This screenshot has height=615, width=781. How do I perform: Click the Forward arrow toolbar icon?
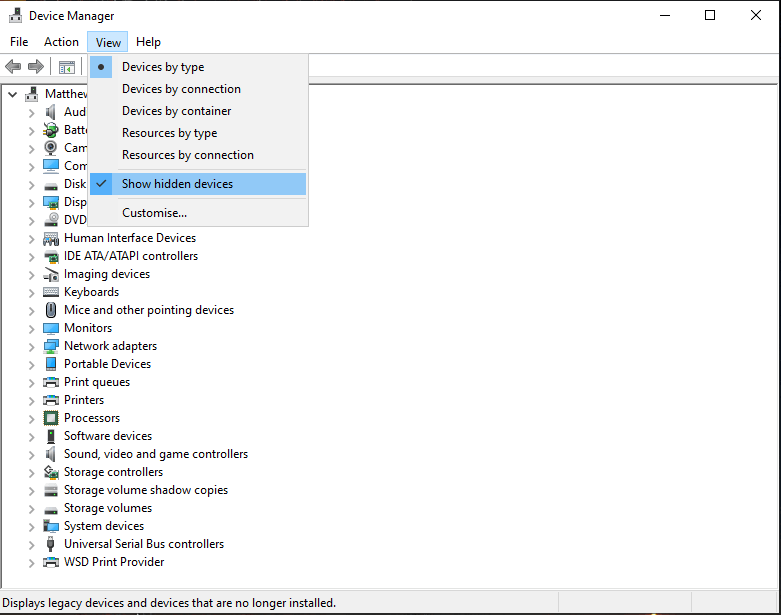point(35,66)
